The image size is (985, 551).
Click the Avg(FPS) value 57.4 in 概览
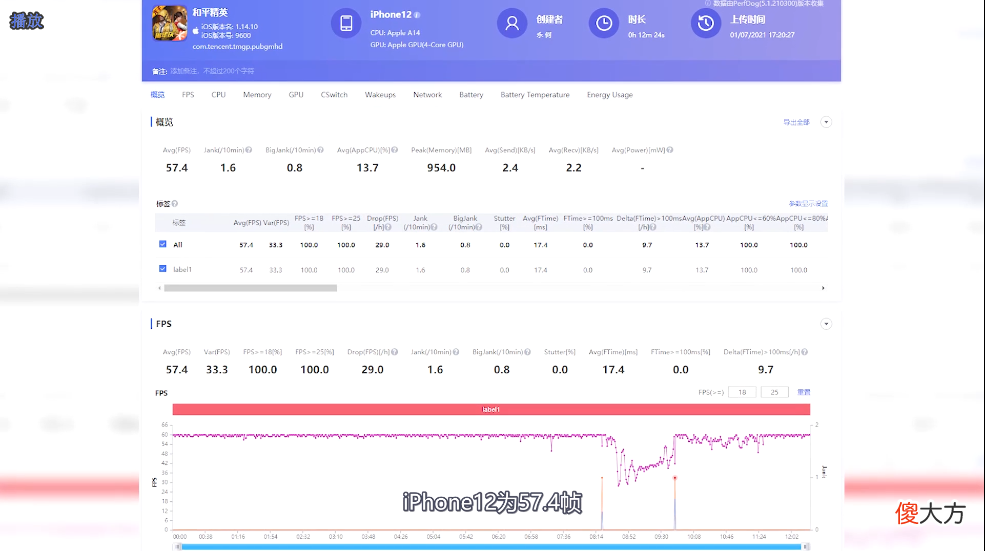coord(177,168)
